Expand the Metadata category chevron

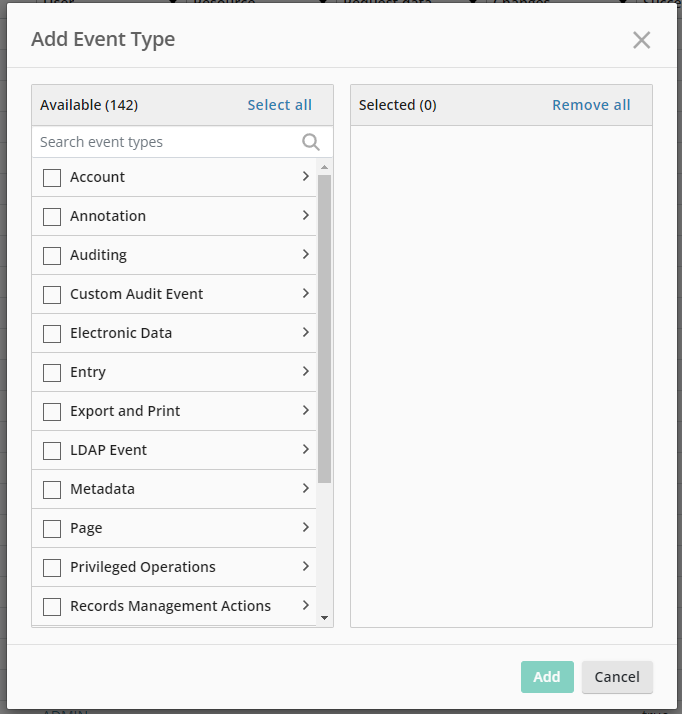click(305, 489)
